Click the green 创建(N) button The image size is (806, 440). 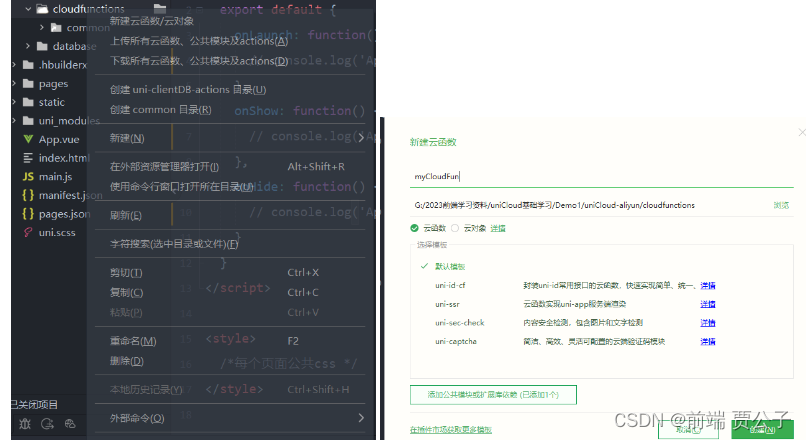point(762,430)
